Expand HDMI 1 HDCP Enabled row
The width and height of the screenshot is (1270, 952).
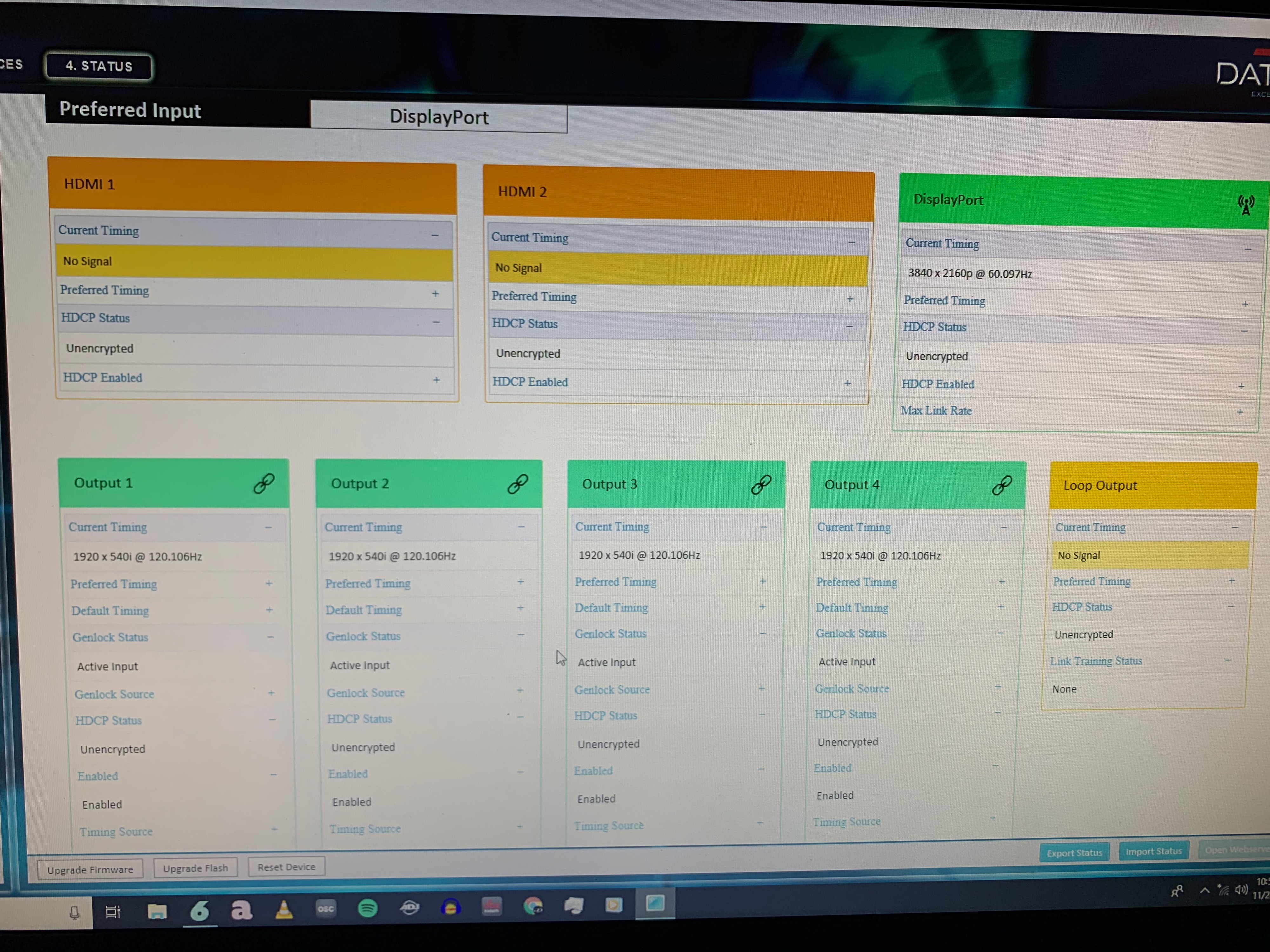tap(436, 380)
